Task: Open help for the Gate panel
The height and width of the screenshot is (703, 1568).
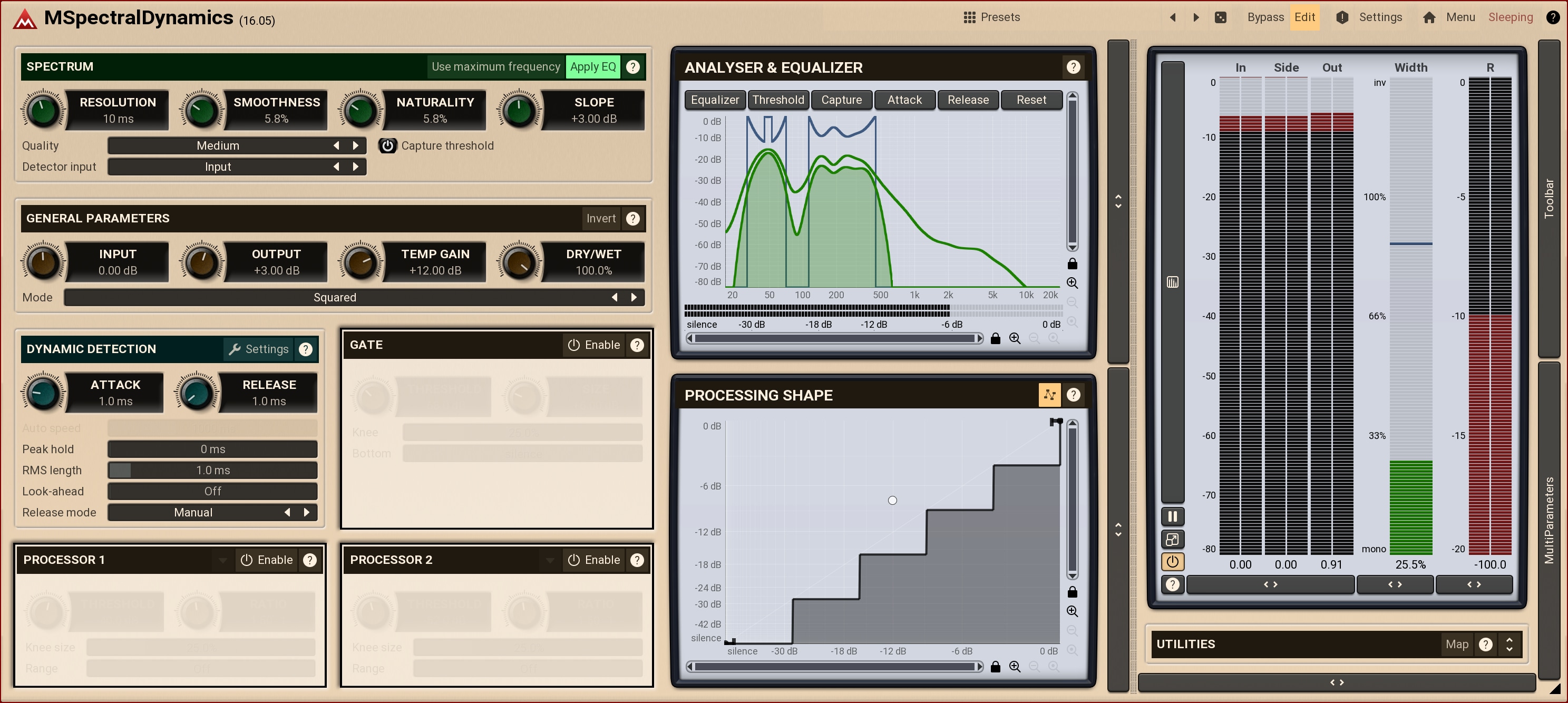Action: tap(637, 345)
